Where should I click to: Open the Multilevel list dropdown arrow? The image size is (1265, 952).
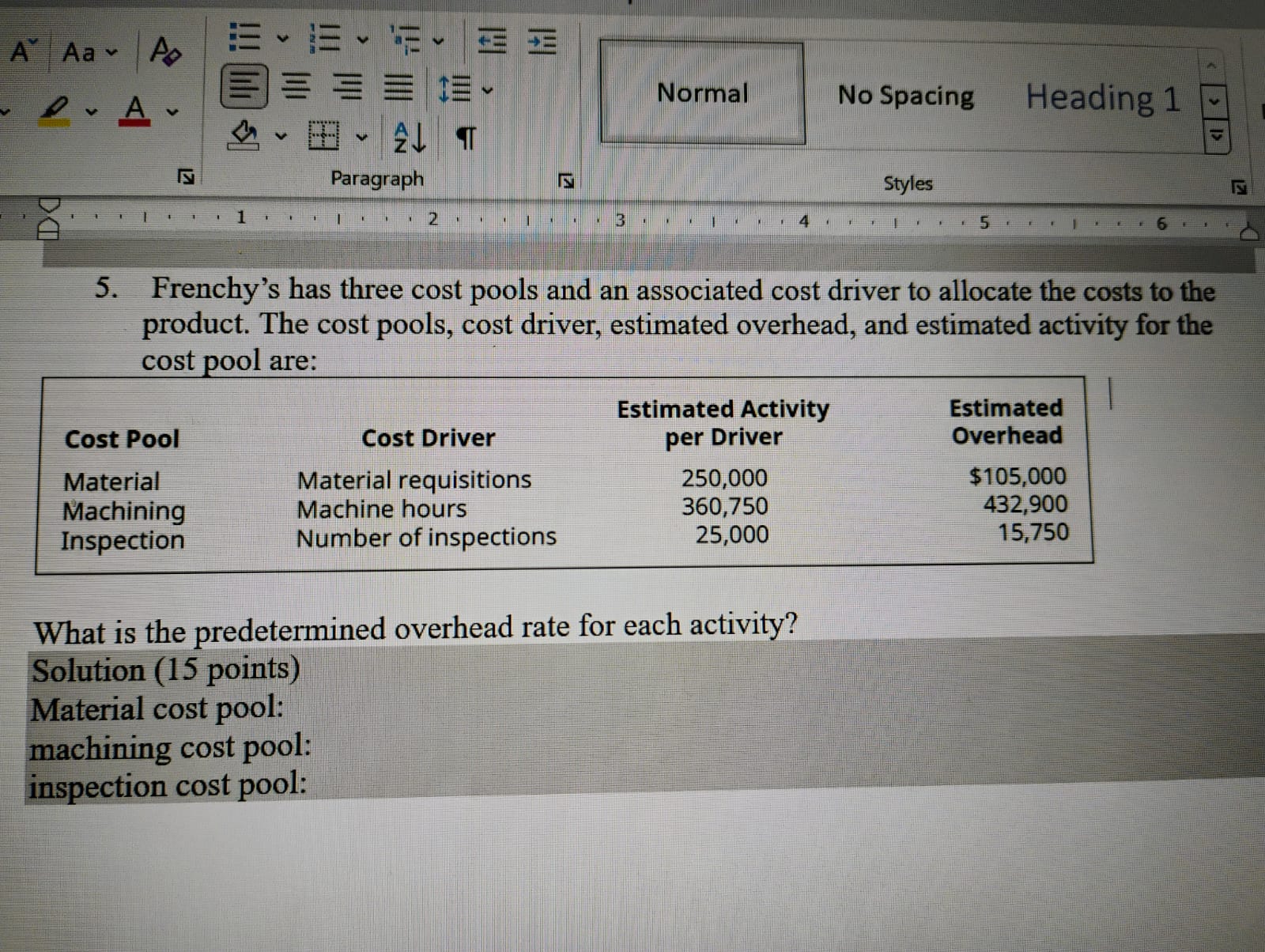coord(436,41)
